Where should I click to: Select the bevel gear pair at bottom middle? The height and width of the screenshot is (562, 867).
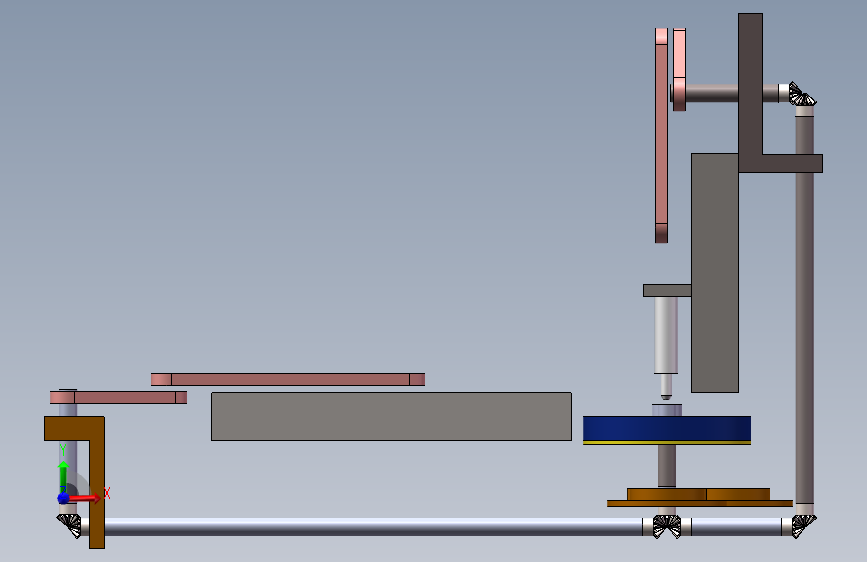(667, 527)
